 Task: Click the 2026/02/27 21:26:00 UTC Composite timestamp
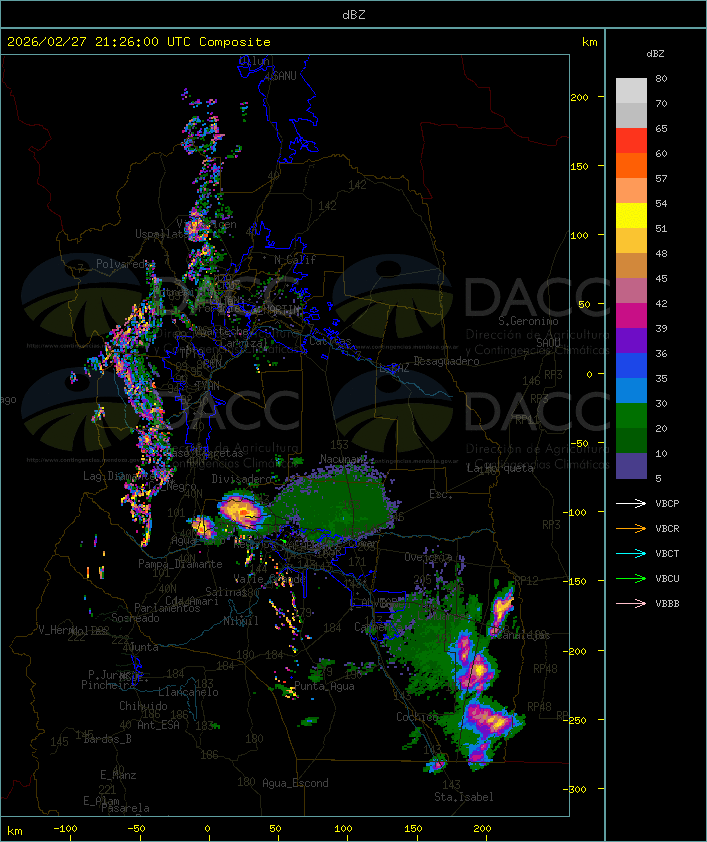click(139, 42)
